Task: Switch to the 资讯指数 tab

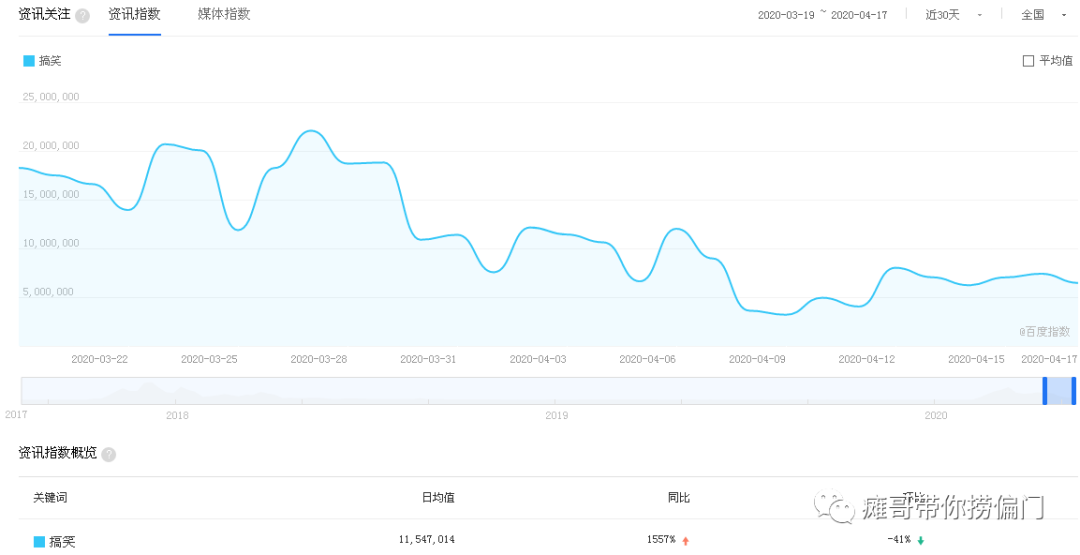Action: (134, 15)
